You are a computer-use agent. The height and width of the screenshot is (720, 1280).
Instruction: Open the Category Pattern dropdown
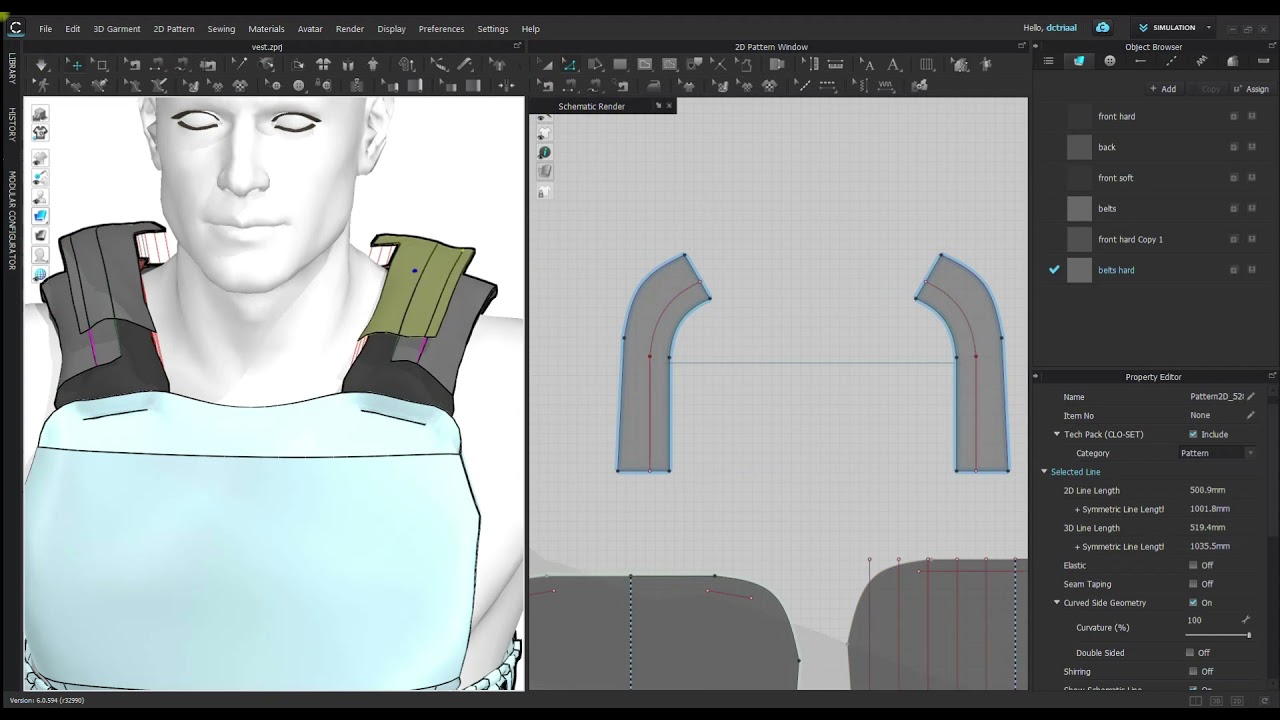[x=1217, y=453]
